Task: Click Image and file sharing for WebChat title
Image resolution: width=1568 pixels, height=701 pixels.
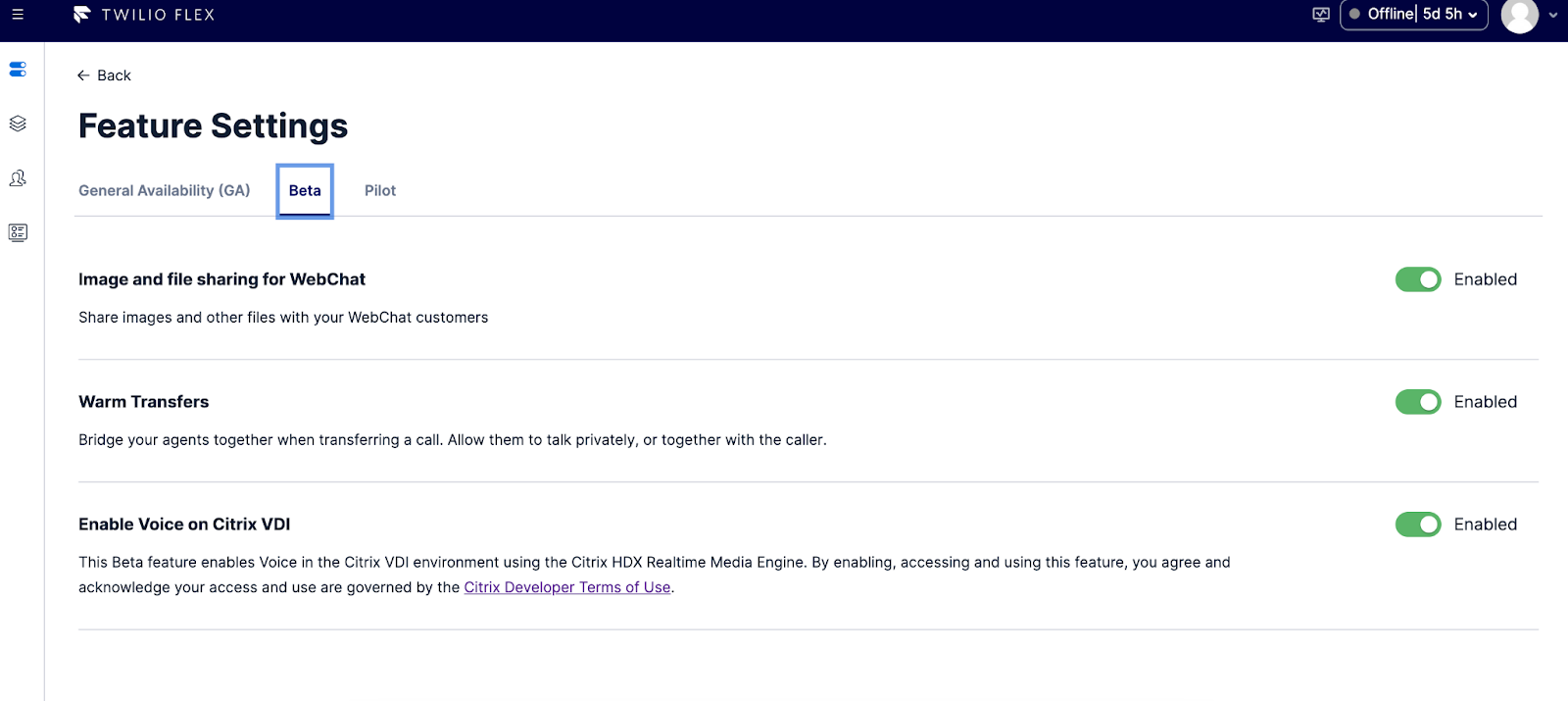Action: 221,279
